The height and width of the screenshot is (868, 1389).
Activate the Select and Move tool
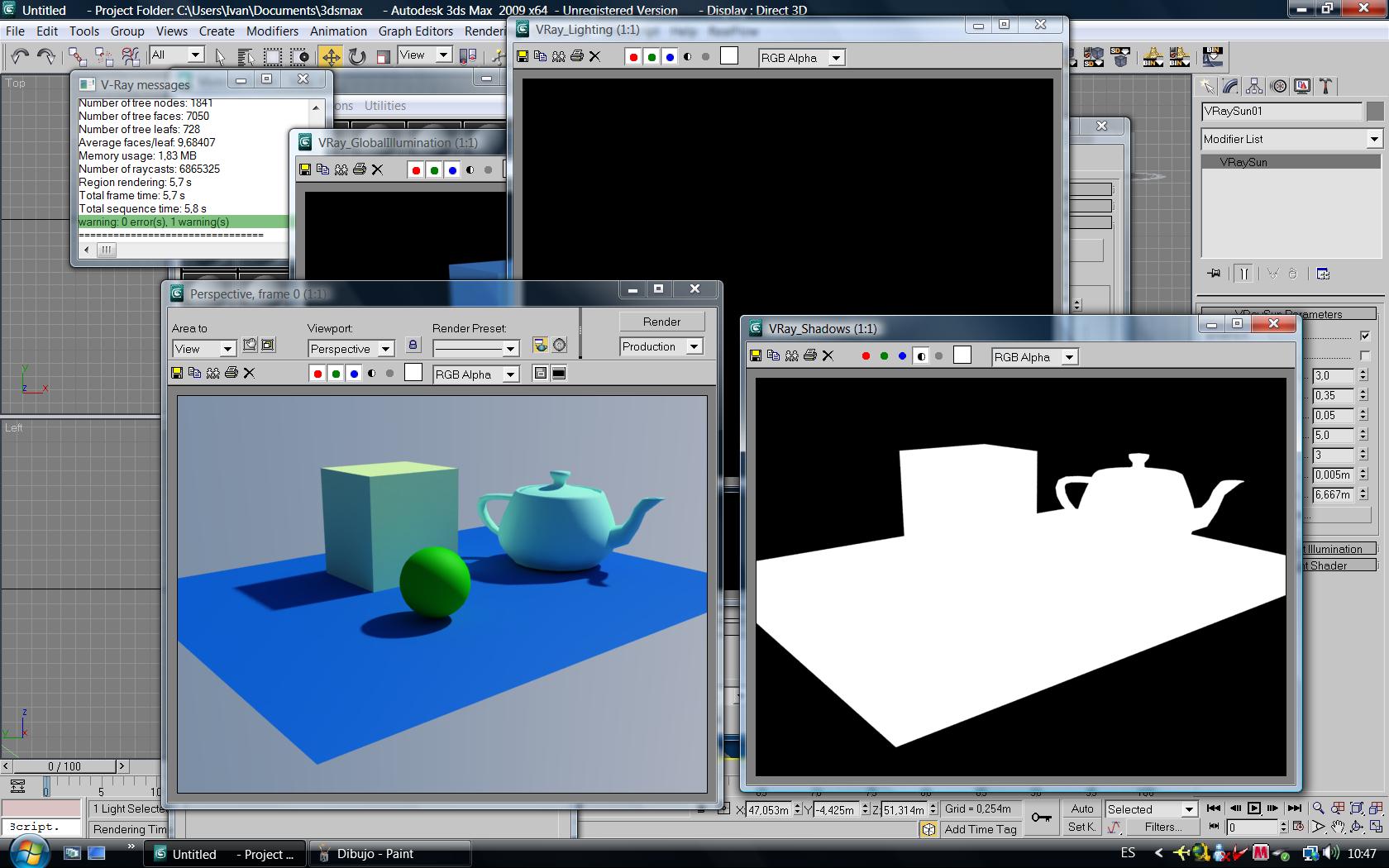pyautogui.click(x=331, y=56)
